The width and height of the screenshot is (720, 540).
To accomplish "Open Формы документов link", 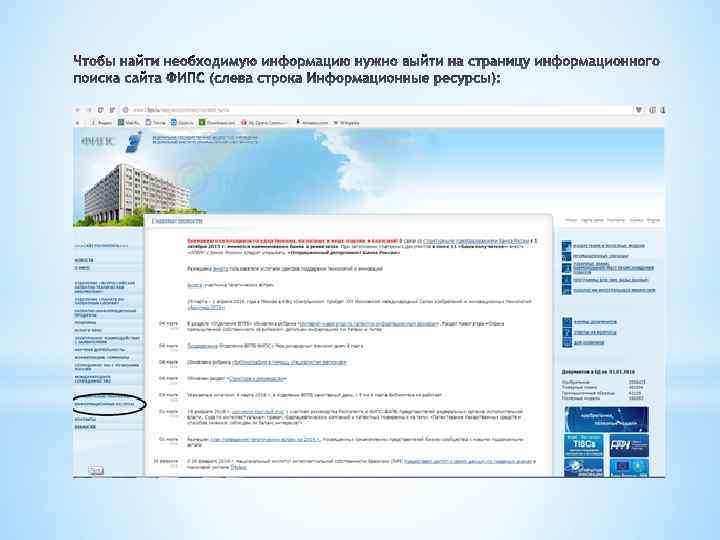I will [x=595, y=322].
